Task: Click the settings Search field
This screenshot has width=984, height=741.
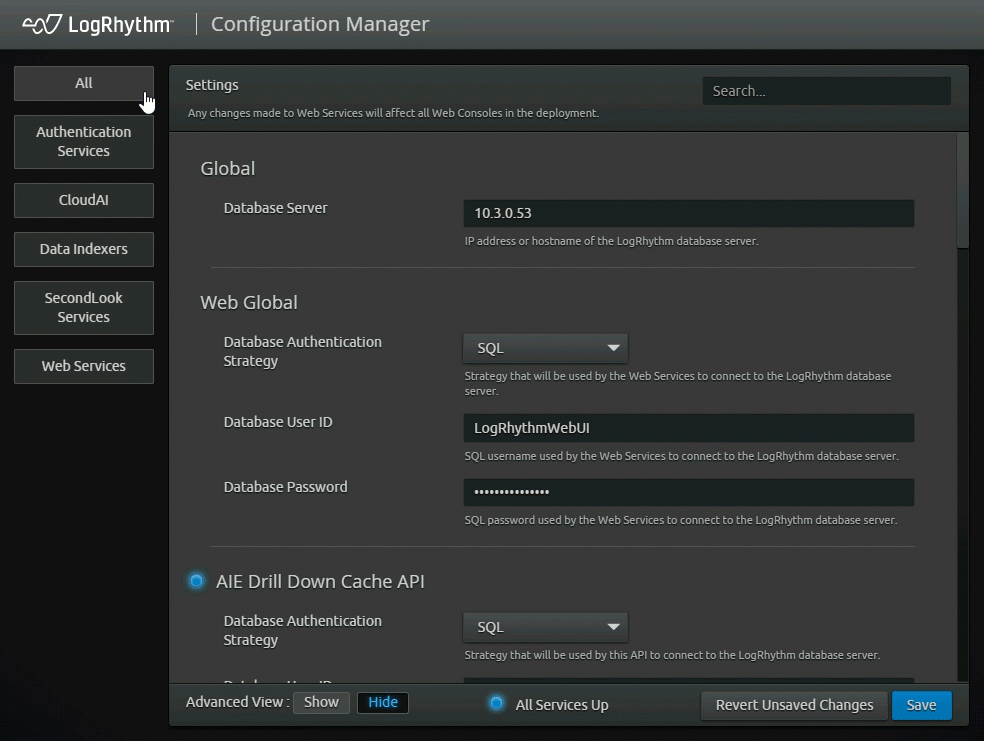Action: click(x=826, y=91)
